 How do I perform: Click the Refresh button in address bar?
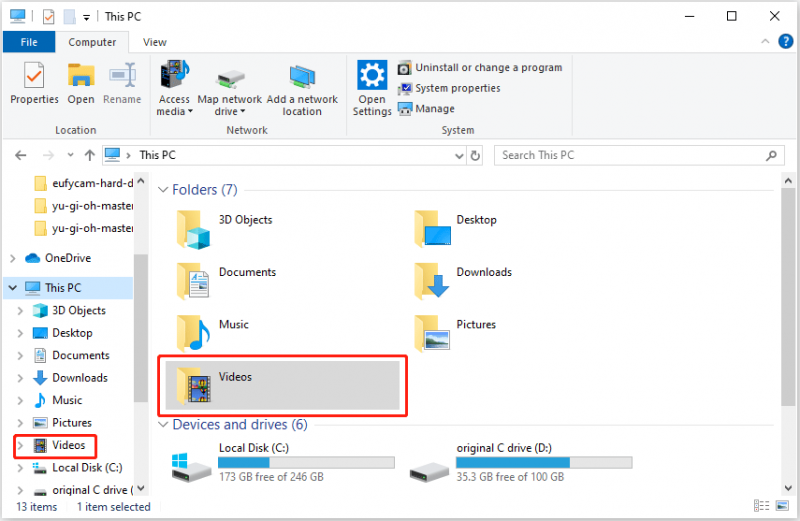tap(475, 156)
